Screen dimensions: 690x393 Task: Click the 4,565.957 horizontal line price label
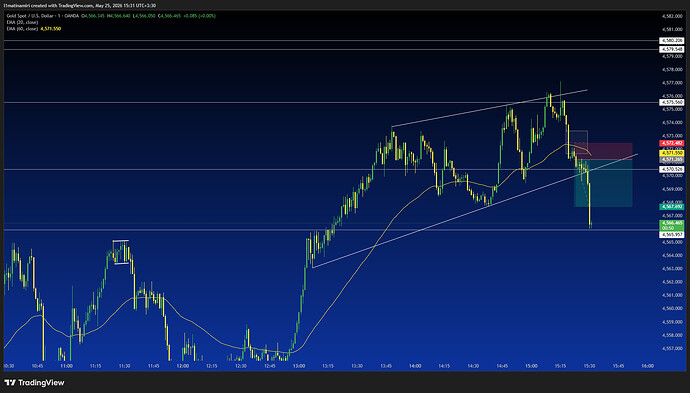coord(672,235)
